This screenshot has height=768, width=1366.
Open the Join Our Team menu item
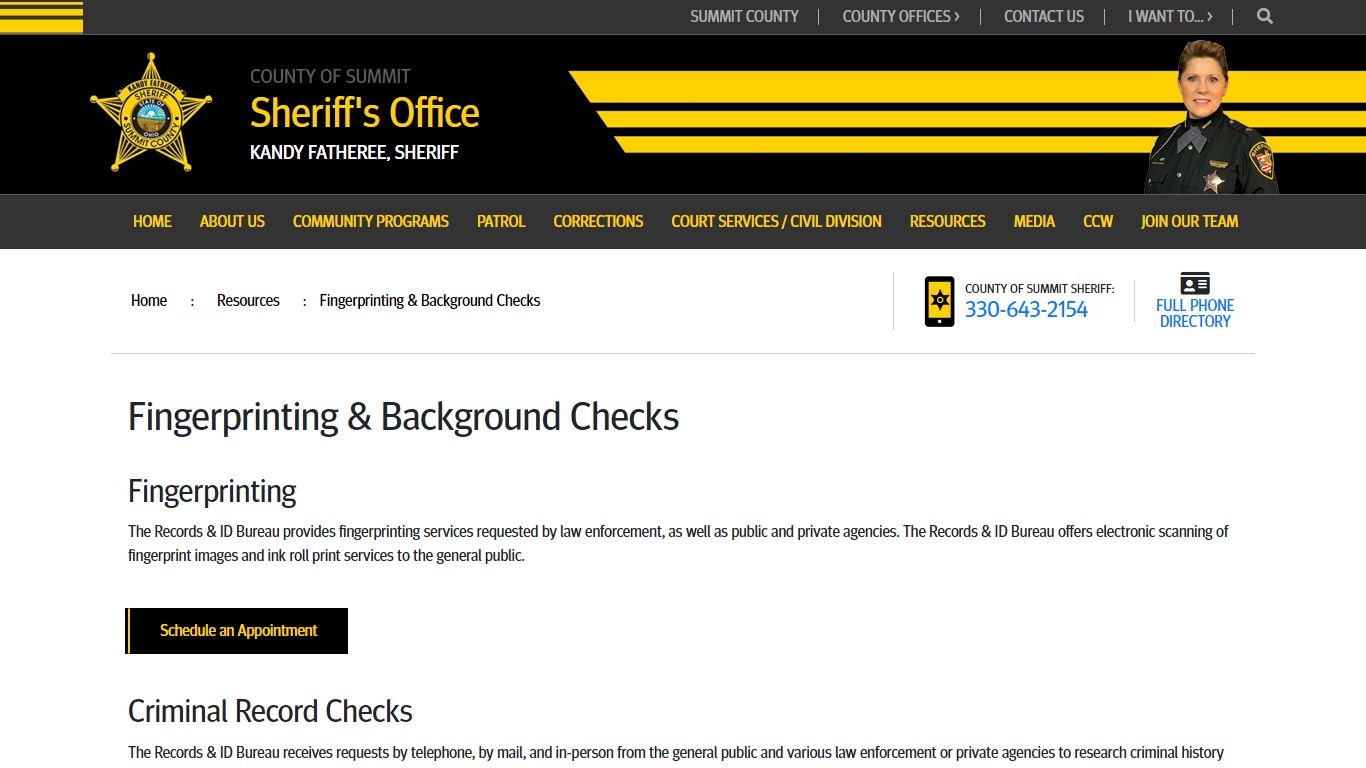click(1189, 221)
